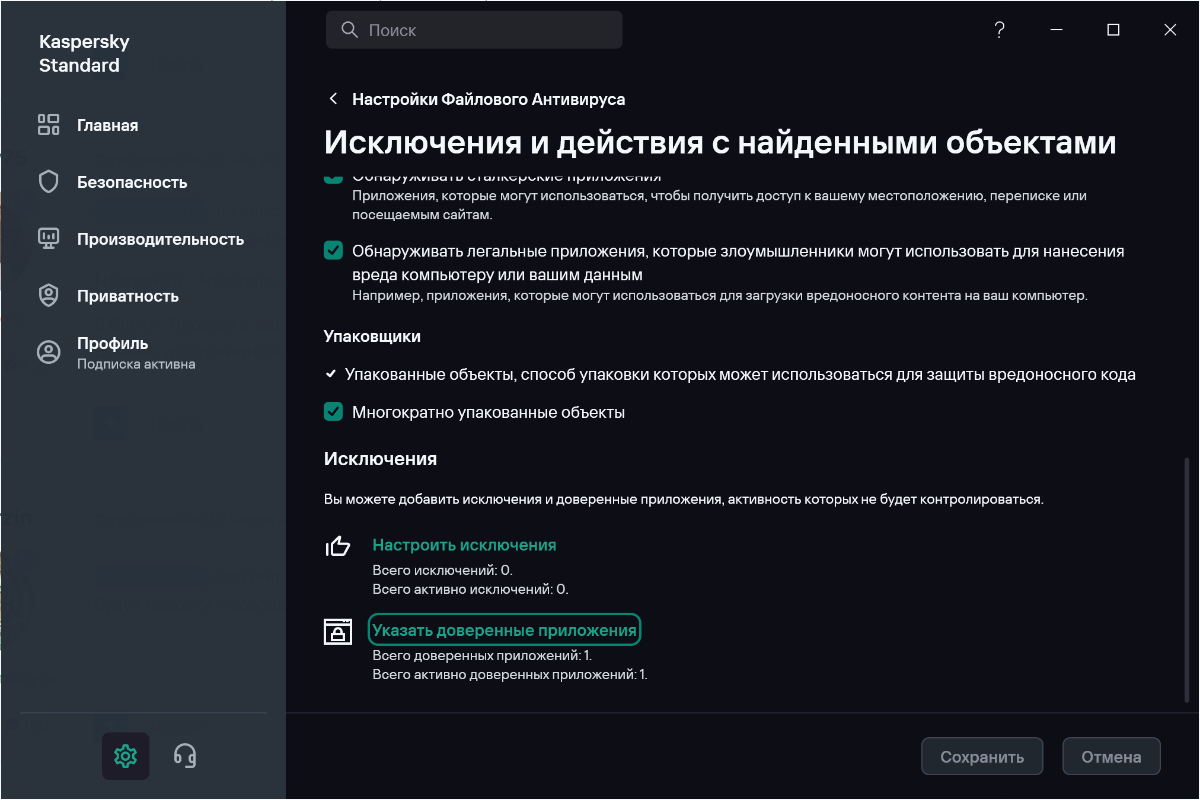Click the Сохранить button
1200x800 pixels.
click(x=982, y=757)
